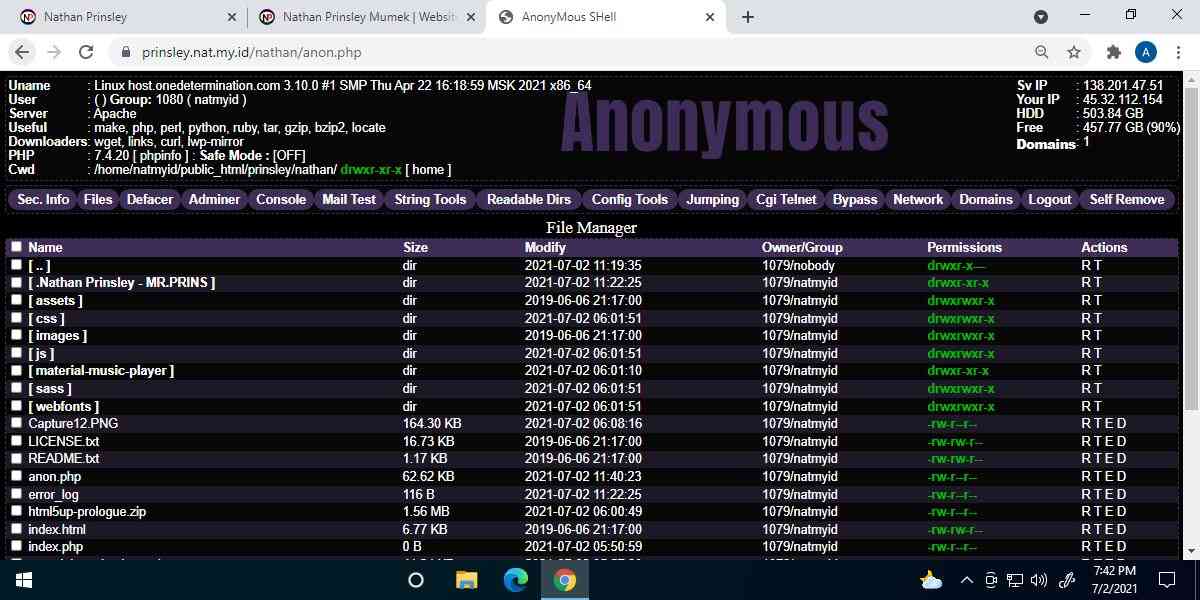Open the Chrome extensions puzzle icon

[x=1113, y=52]
